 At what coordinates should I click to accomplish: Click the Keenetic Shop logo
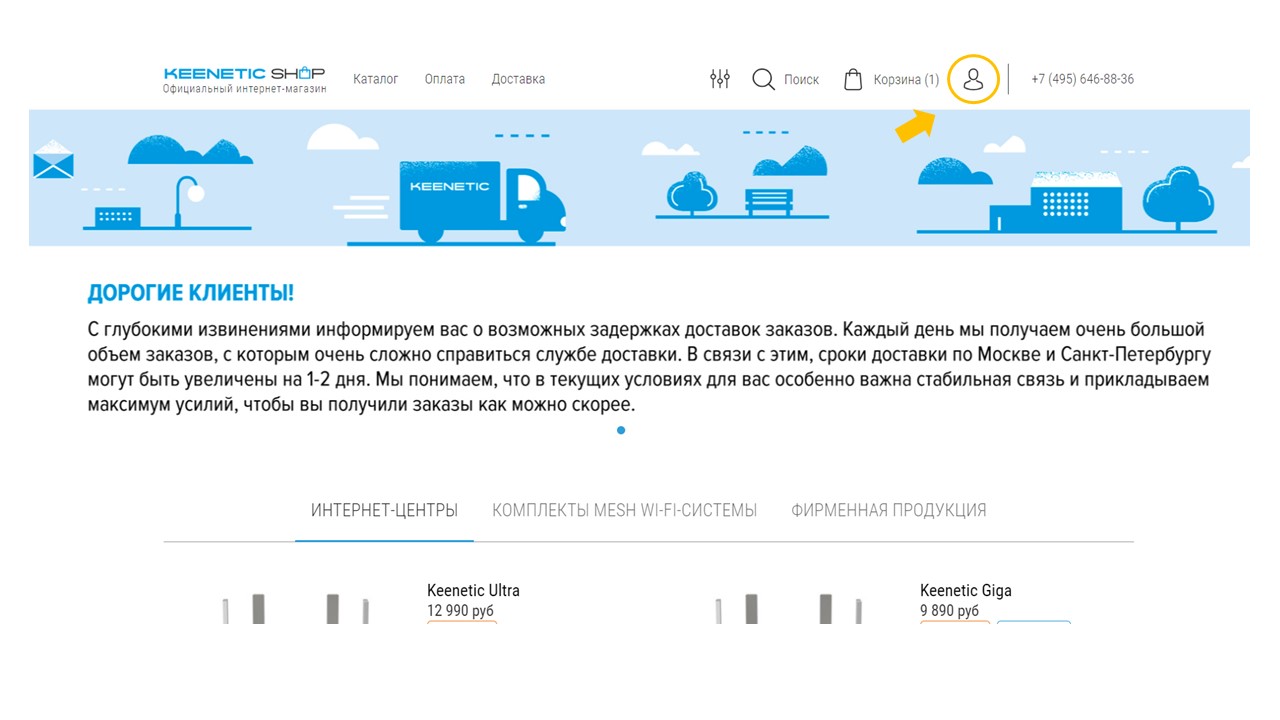tap(243, 78)
